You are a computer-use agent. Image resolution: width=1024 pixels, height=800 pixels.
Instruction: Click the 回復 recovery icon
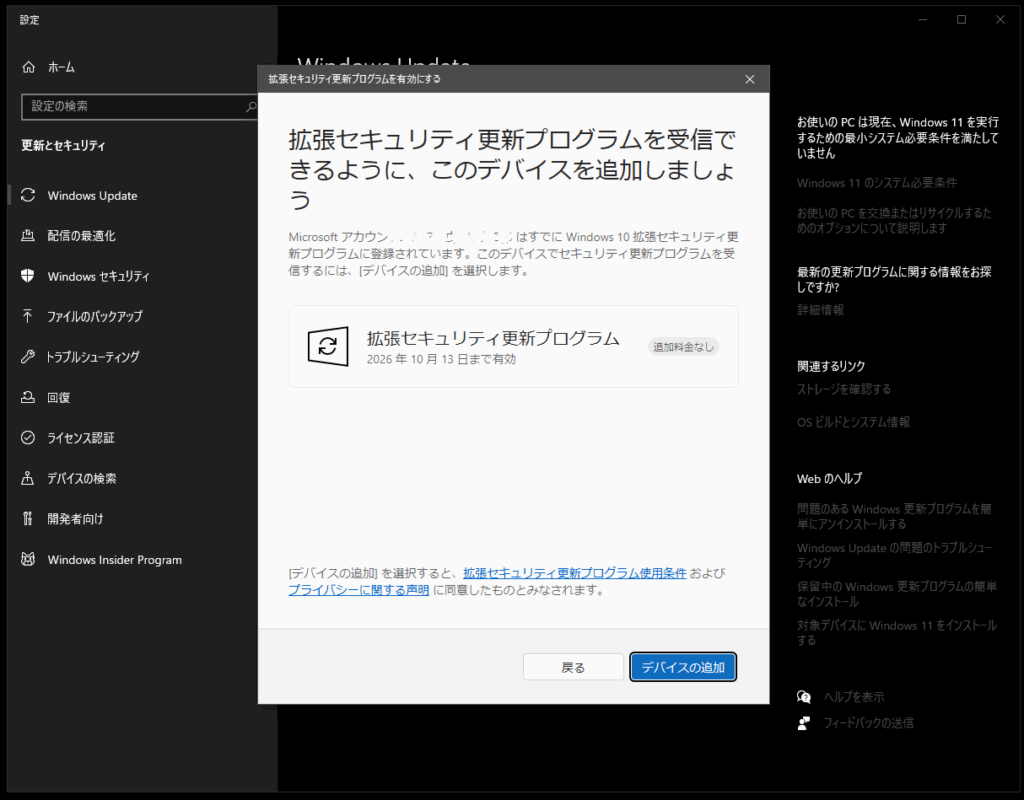[28, 397]
